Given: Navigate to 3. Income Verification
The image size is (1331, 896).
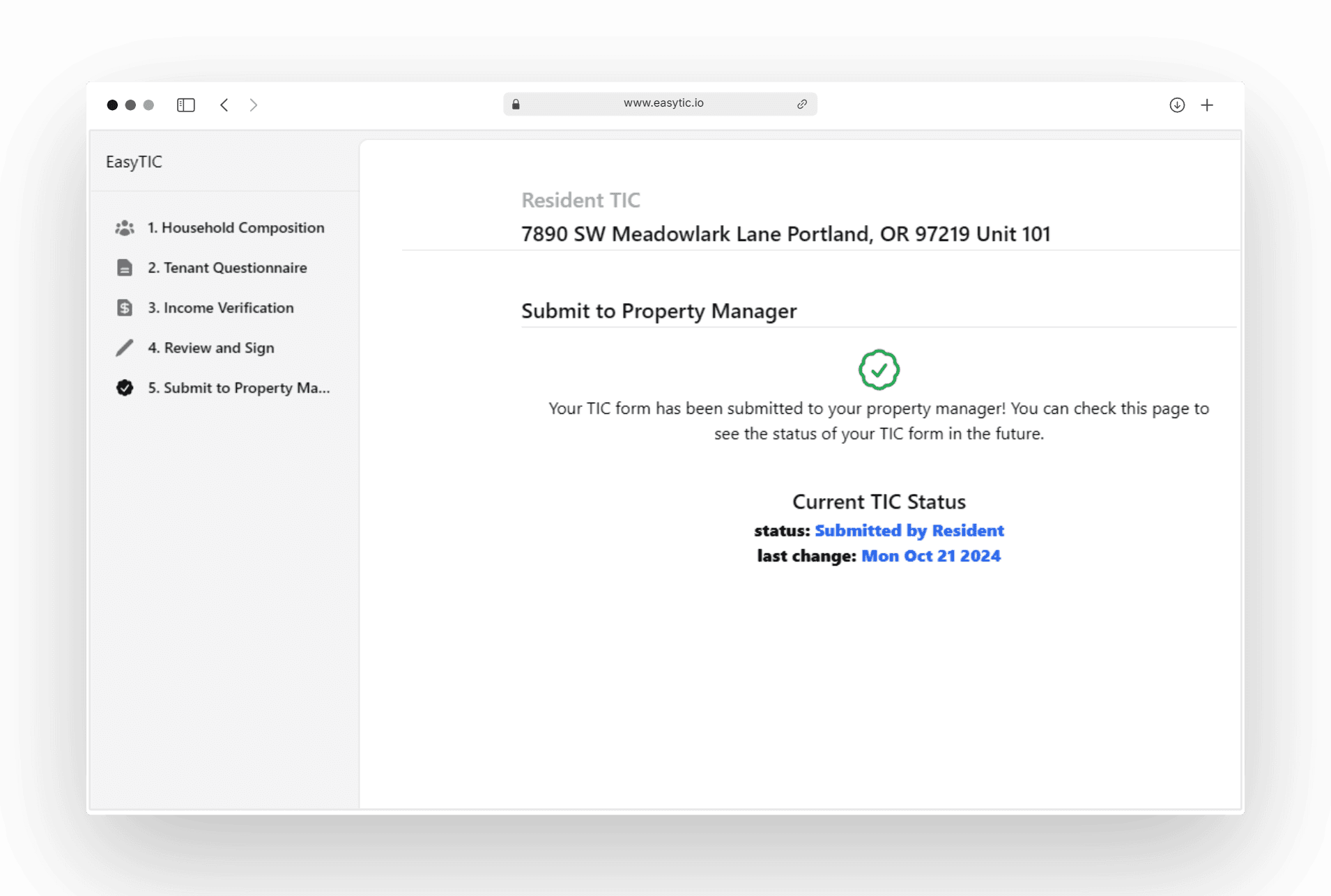Looking at the screenshot, I should [x=220, y=308].
